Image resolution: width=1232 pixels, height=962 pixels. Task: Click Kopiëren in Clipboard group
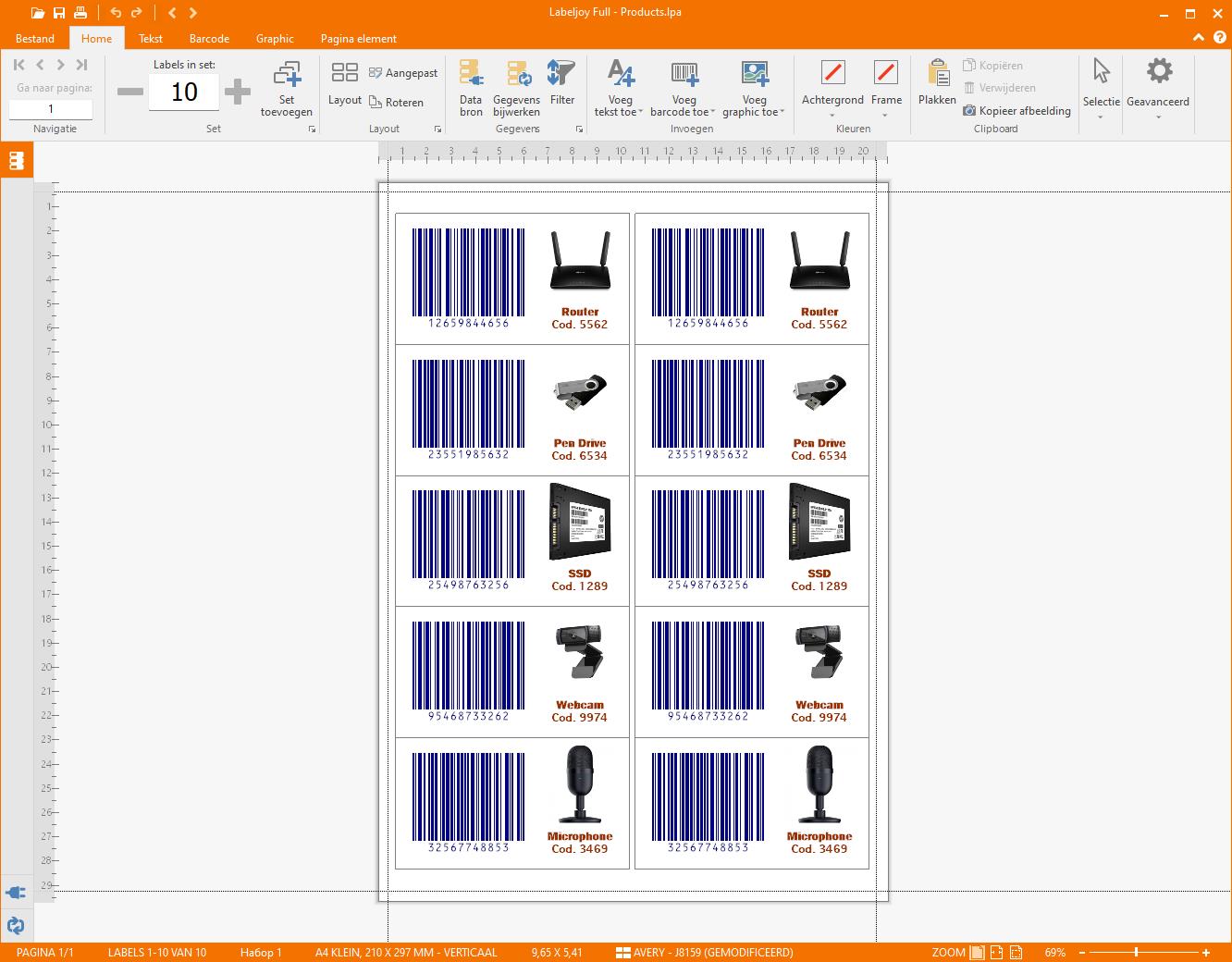click(992, 66)
